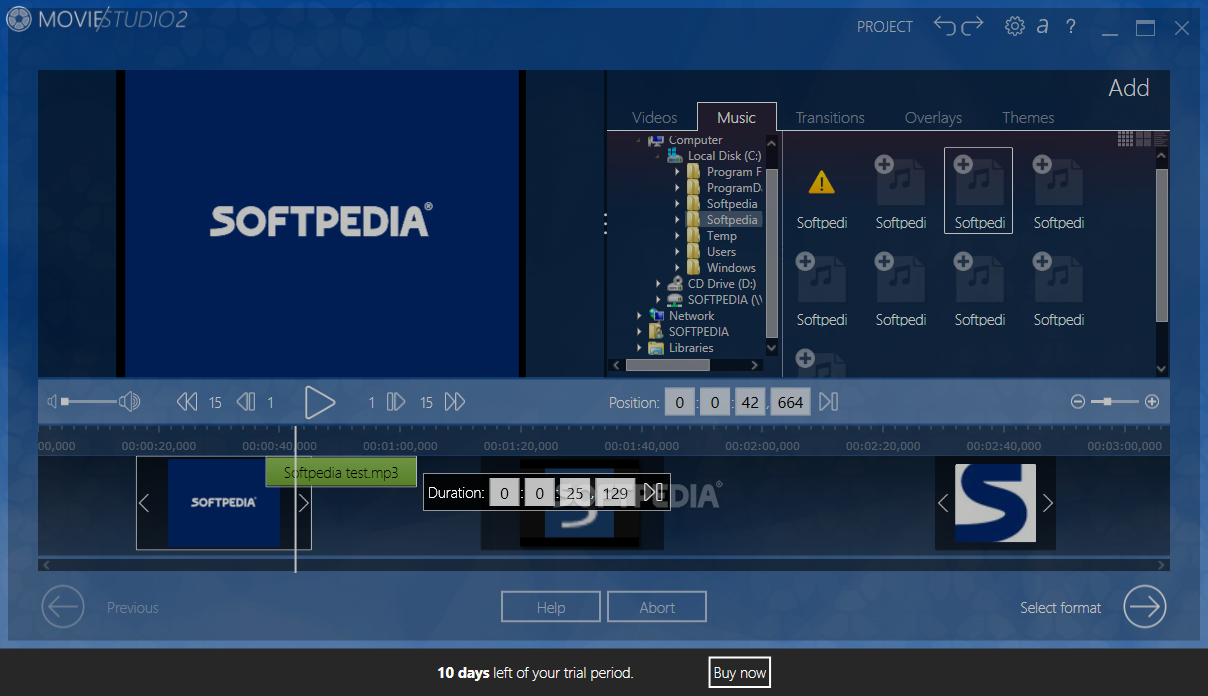Open the settings gear
This screenshot has width=1208, height=696.
(1015, 26)
